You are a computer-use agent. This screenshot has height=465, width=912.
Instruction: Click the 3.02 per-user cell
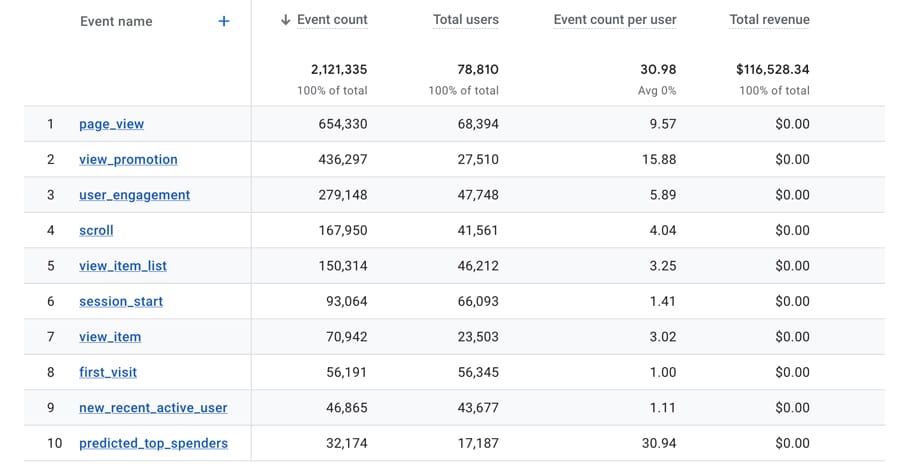[x=663, y=337]
